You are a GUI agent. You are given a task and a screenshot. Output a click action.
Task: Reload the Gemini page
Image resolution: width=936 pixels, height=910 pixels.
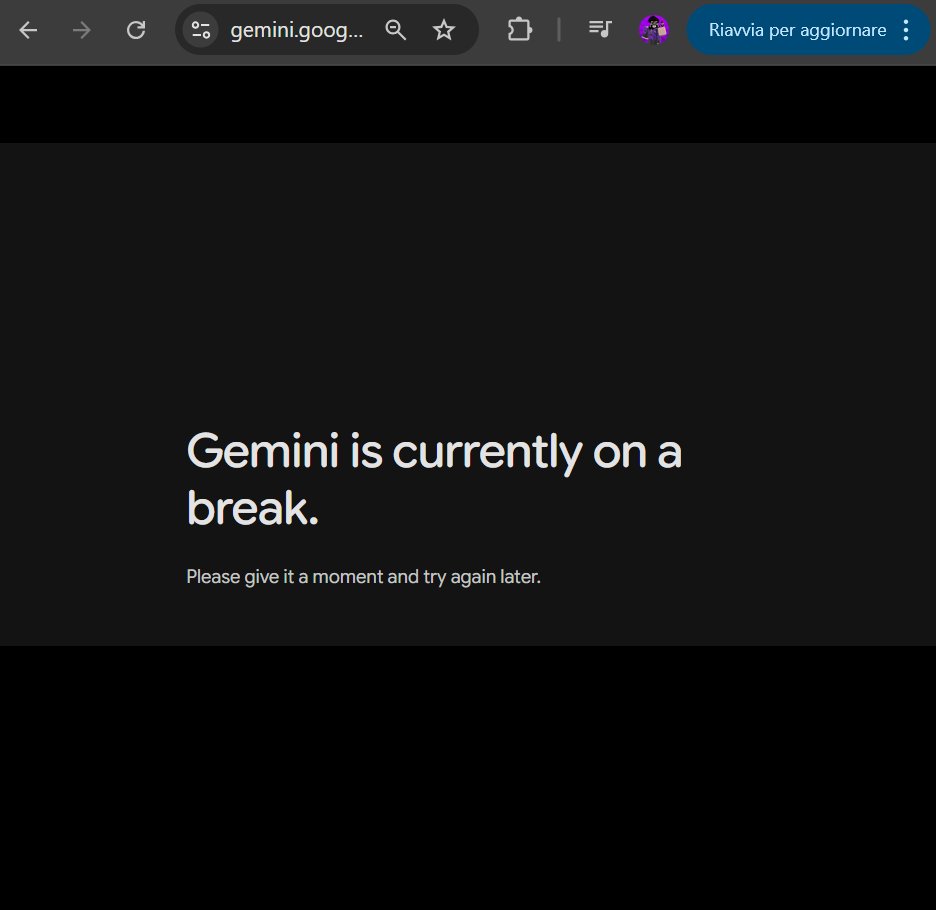coord(136,30)
